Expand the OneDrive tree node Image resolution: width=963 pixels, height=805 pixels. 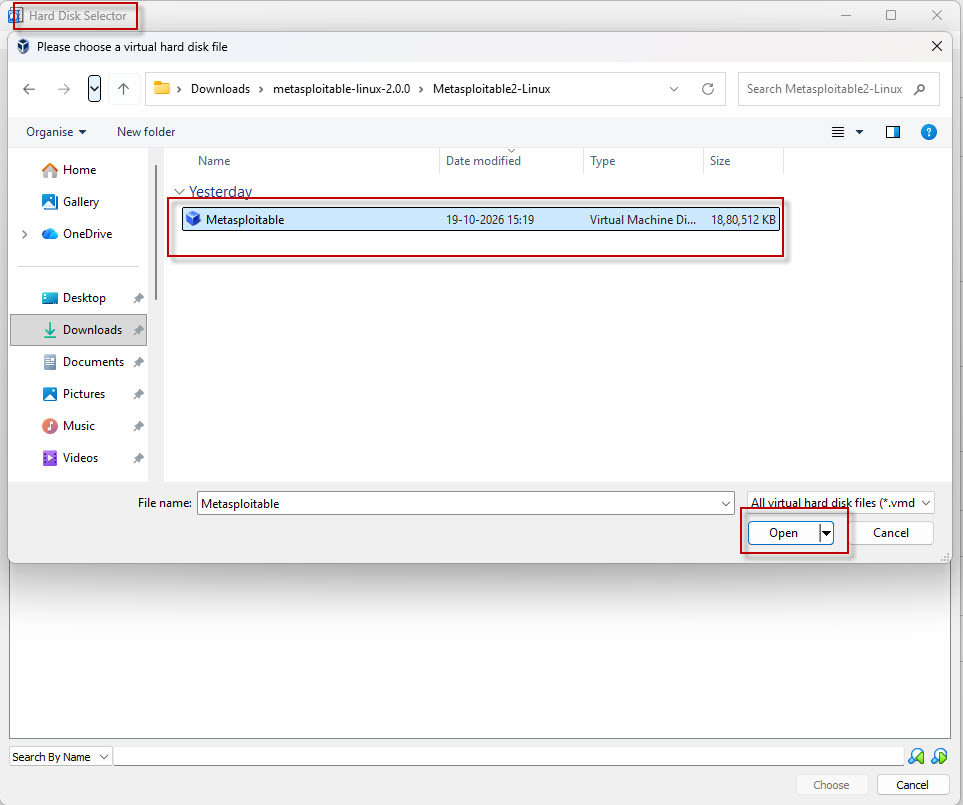point(25,234)
